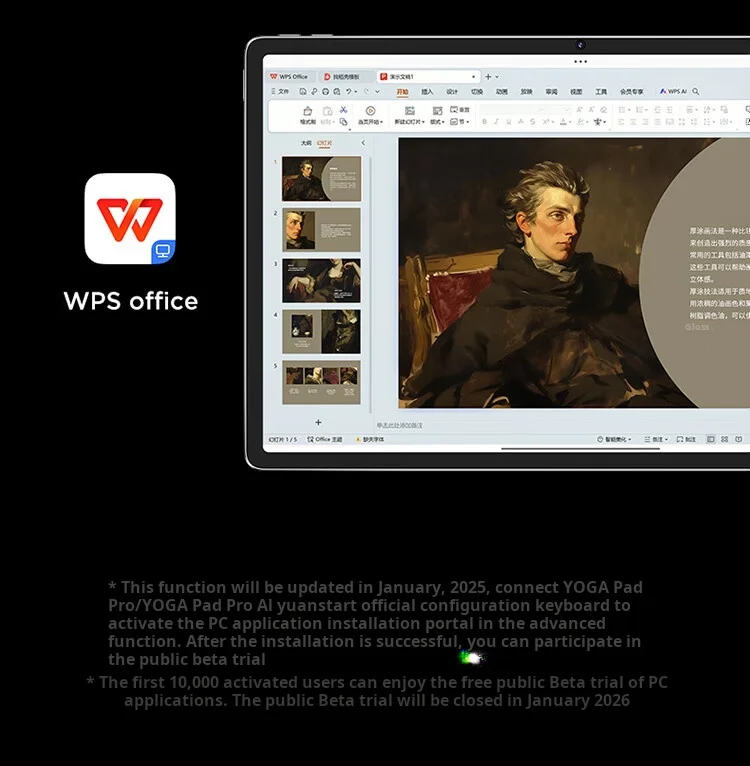This screenshot has width=750, height=766.
Task: Expand the quick access toolbar customize chevron
Action: click(377, 91)
